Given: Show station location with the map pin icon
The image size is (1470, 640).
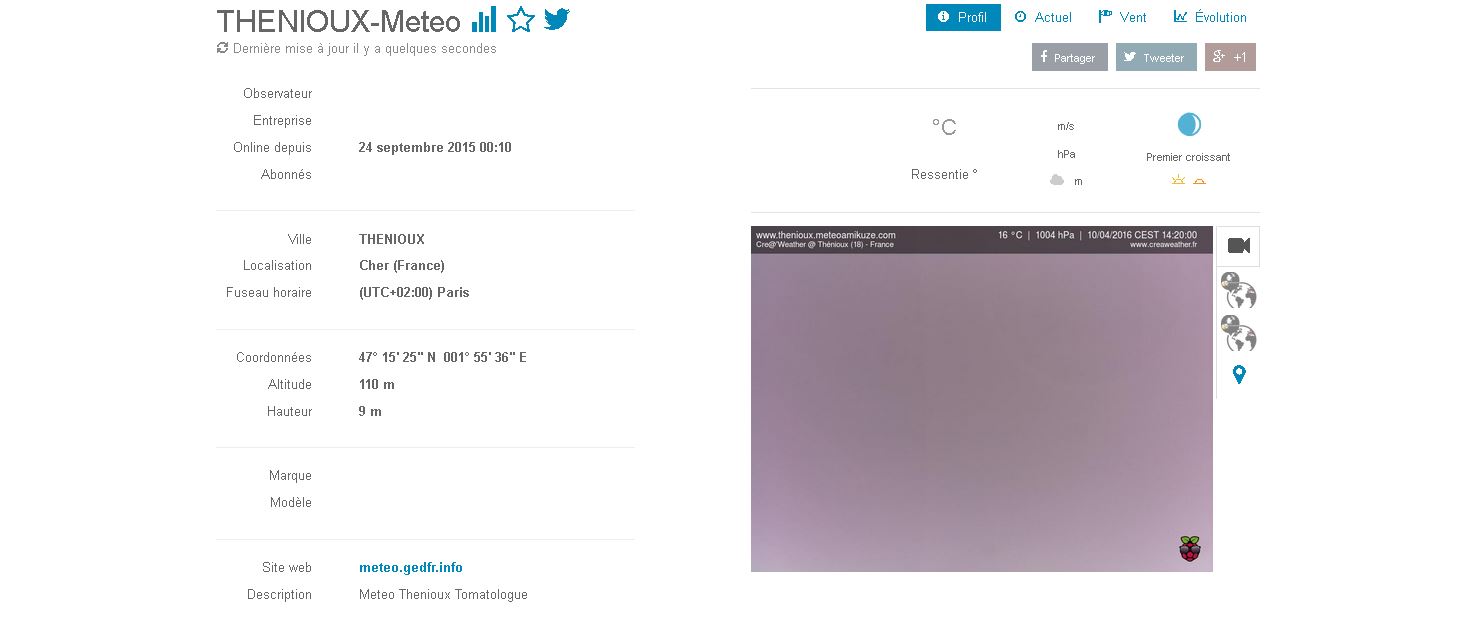Looking at the screenshot, I should pyautogui.click(x=1239, y=375).
